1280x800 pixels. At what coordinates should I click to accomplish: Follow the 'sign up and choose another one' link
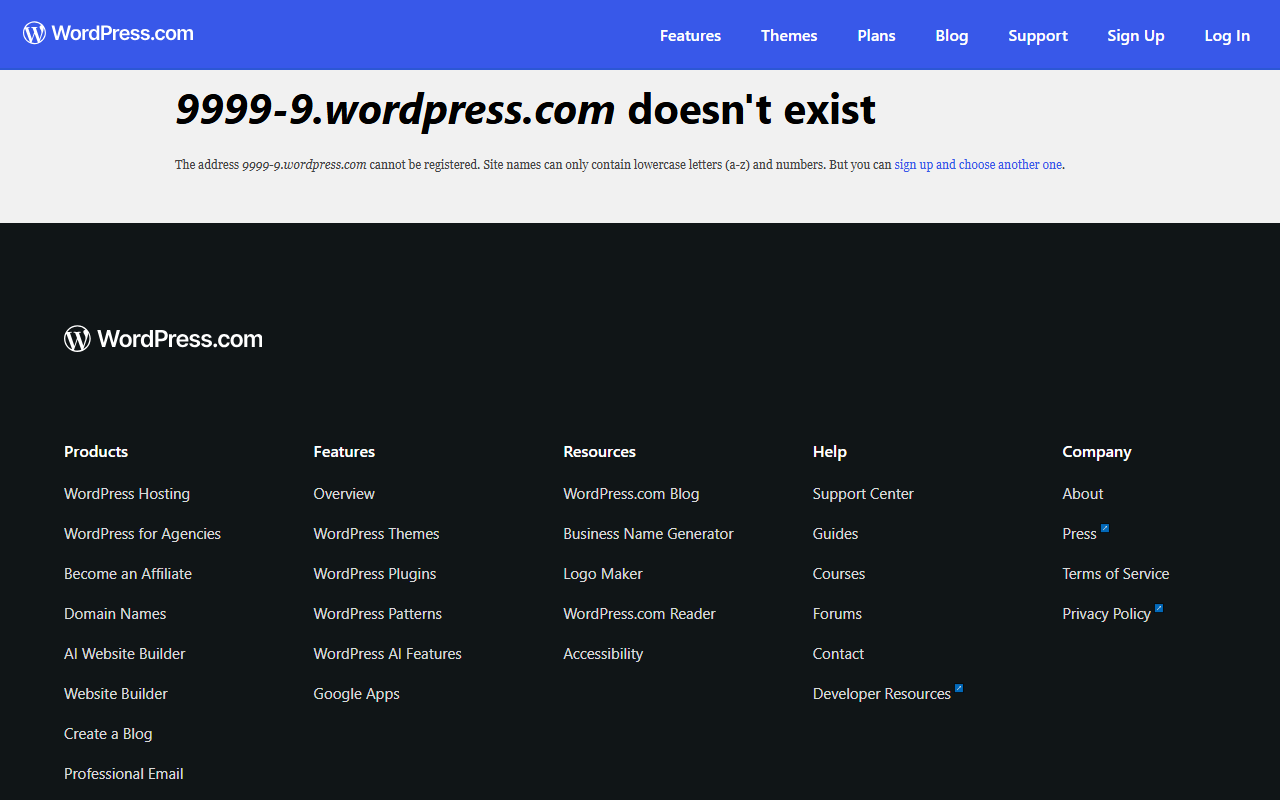978,165
